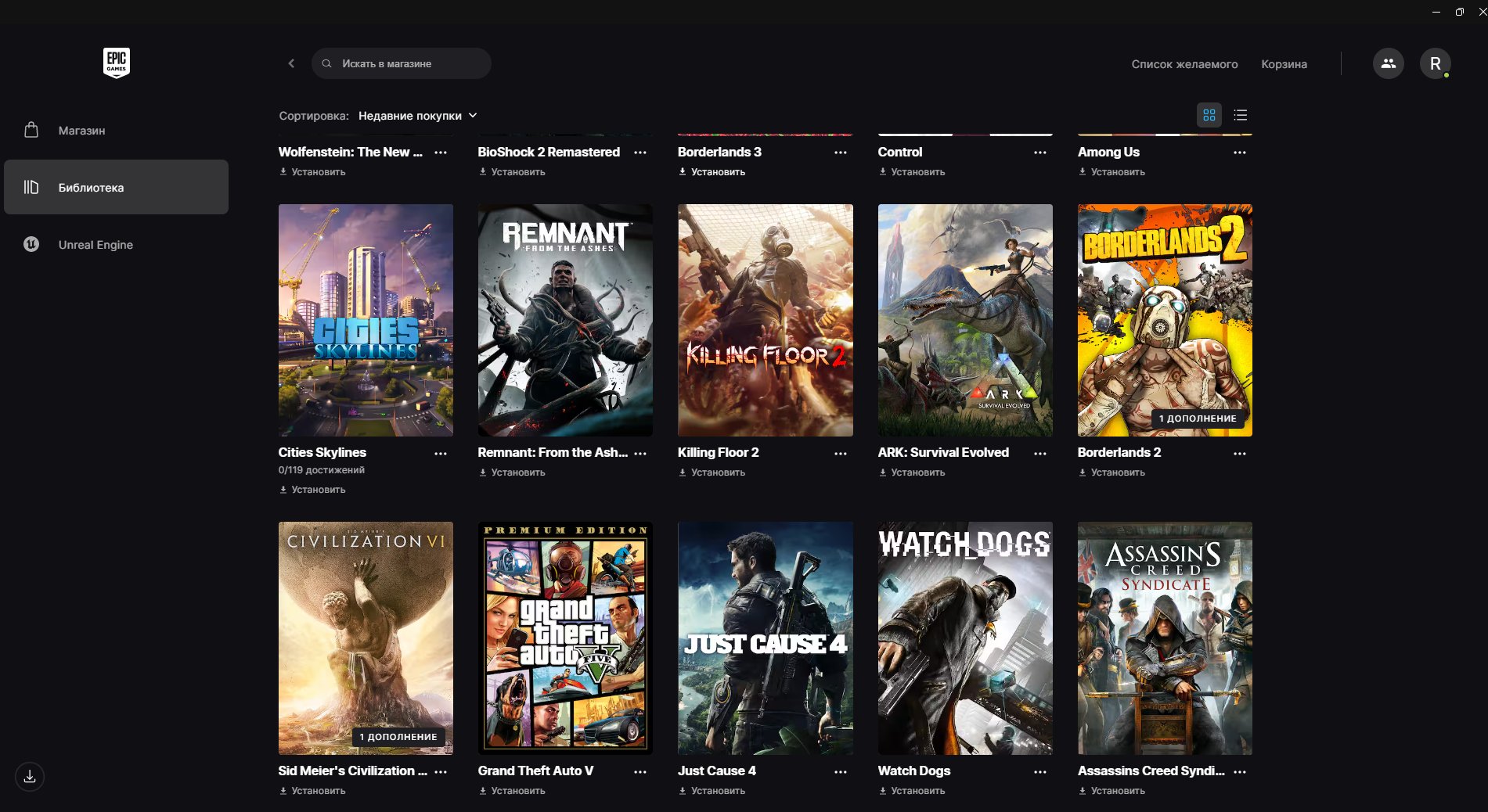The width and height of the screenshot is (1488, 812).
Task: Click the Killing Floor 2 title text
Action: [719, 453]
